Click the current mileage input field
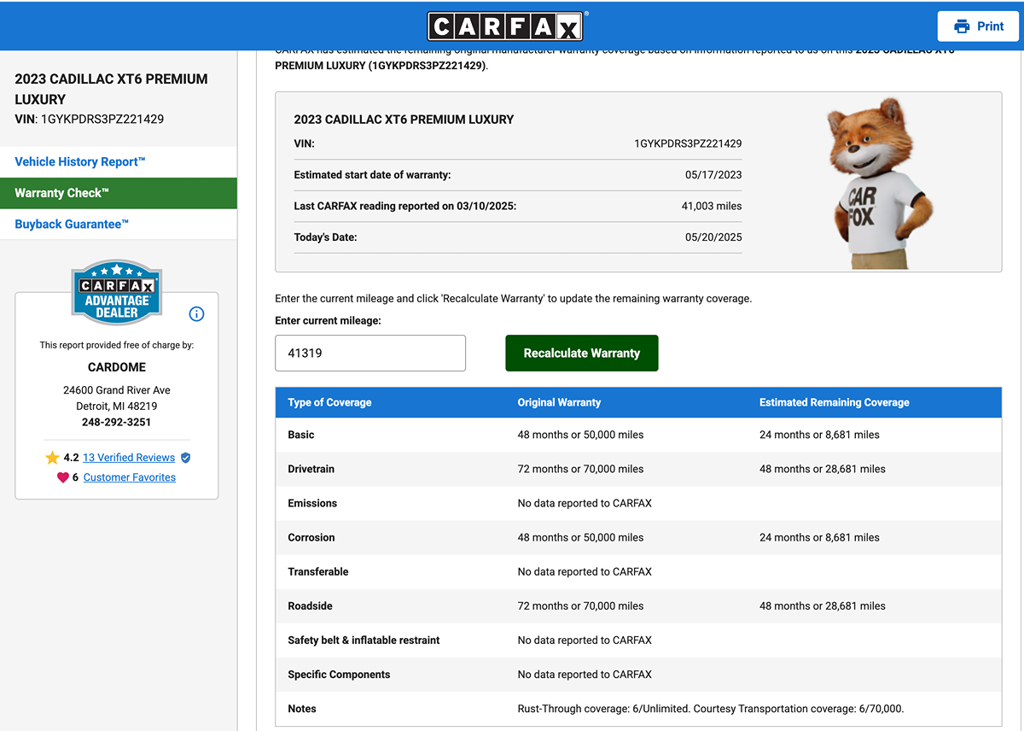 (370, 353)
